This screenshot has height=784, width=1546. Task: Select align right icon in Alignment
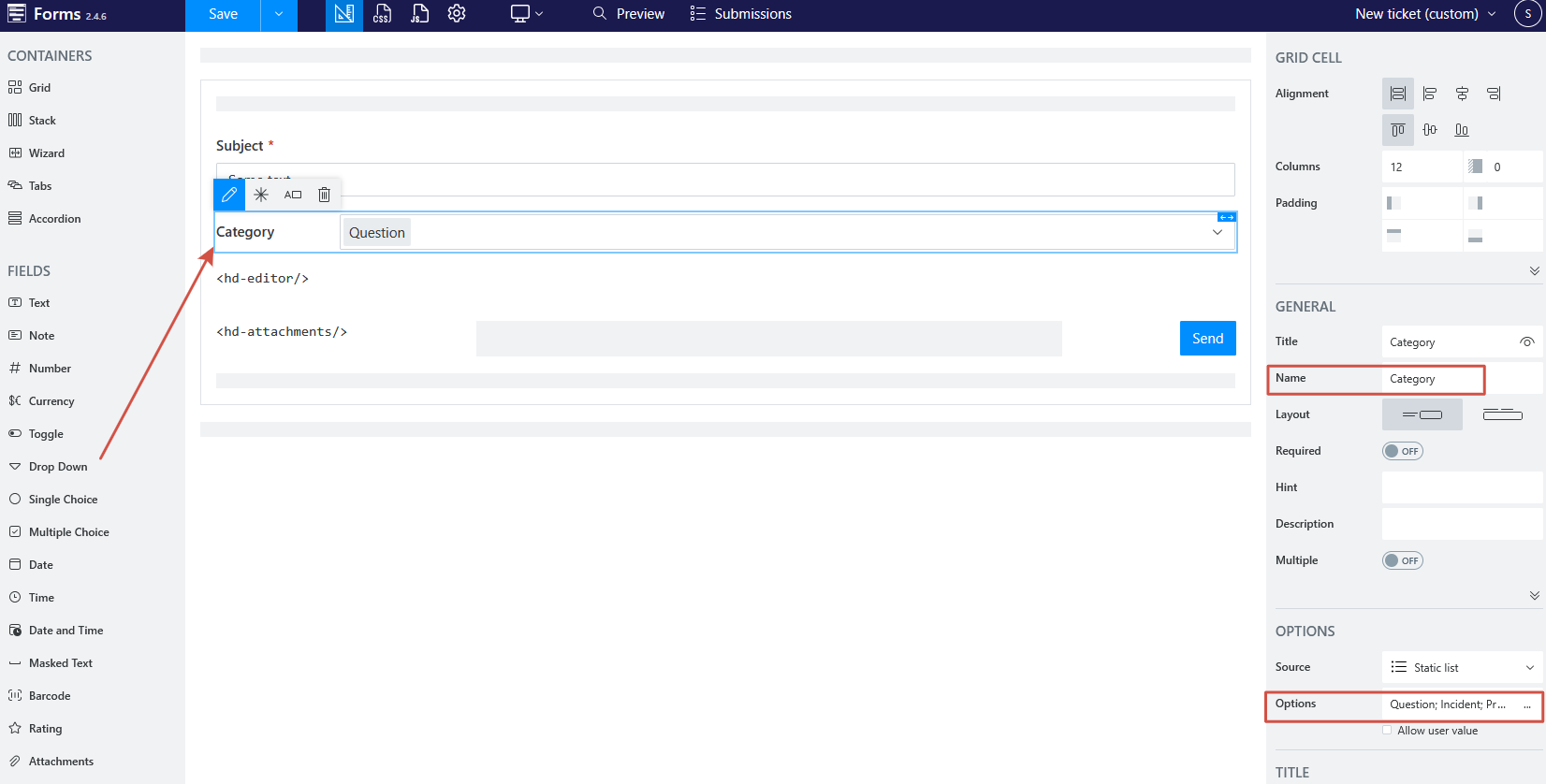pos(1494,94)
